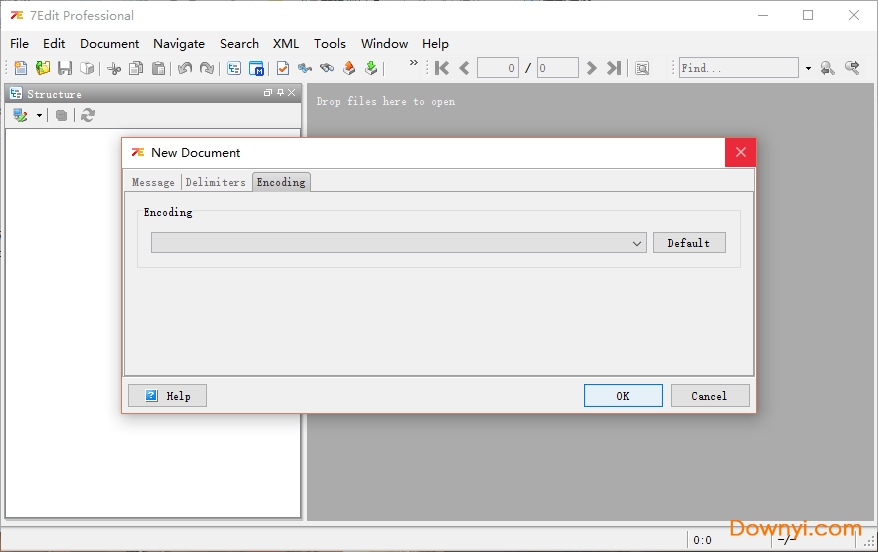Click inside the Find text field
The height and width of the screenshot is (552, 878).
pos(738,68)
